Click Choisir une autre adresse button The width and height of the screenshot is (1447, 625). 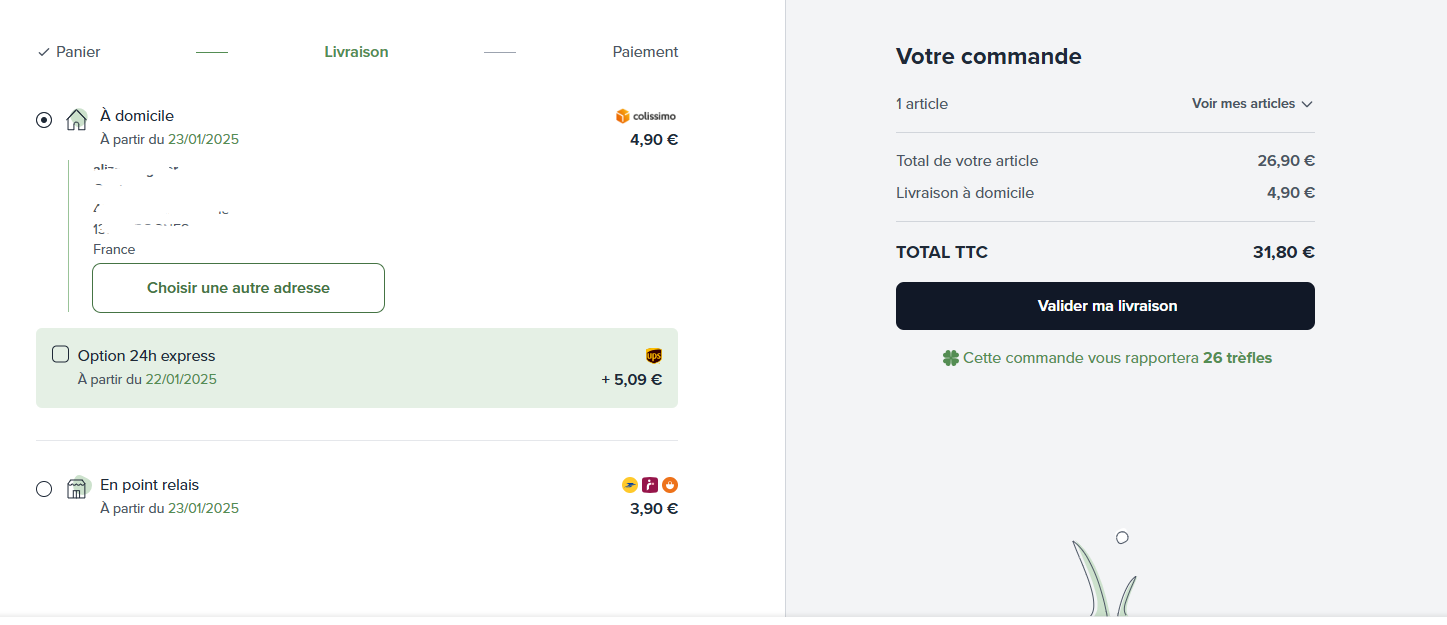238,288
